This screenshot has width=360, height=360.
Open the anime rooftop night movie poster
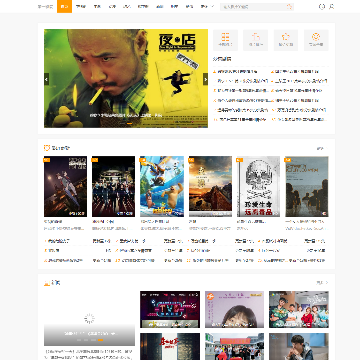pos(65,187)
